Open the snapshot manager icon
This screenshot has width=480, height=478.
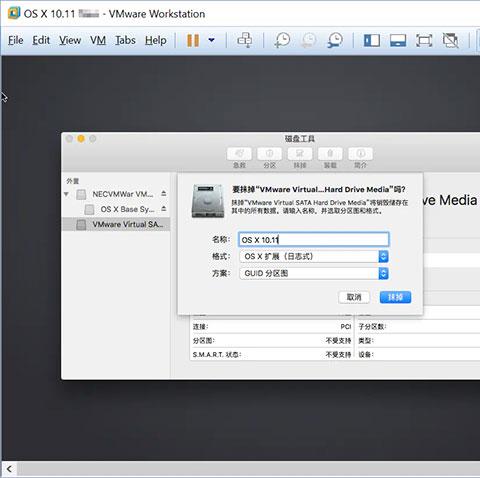coord(335,40)
